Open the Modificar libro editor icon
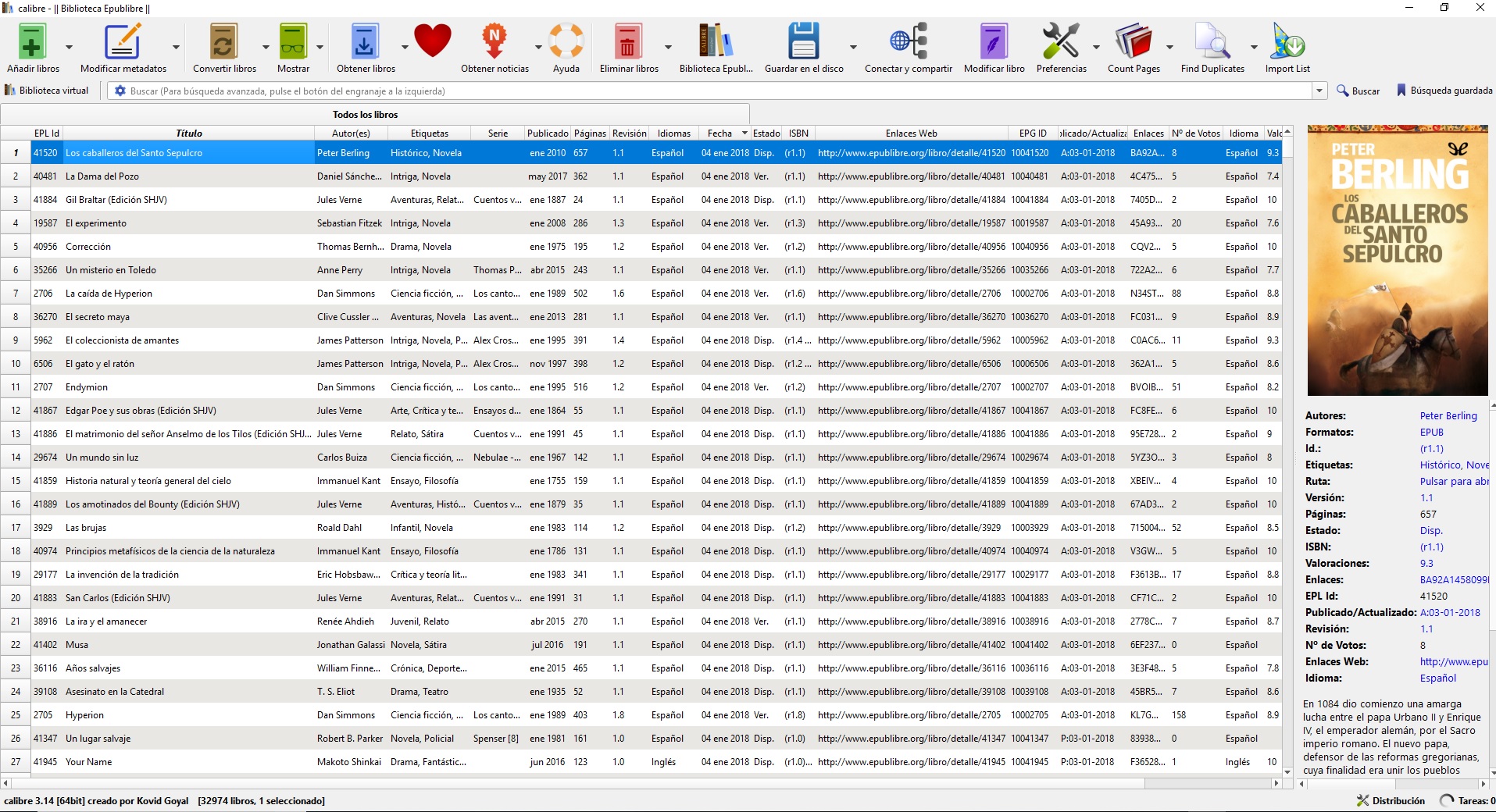The image size is (1496, 812). click(x=994, y=41)
